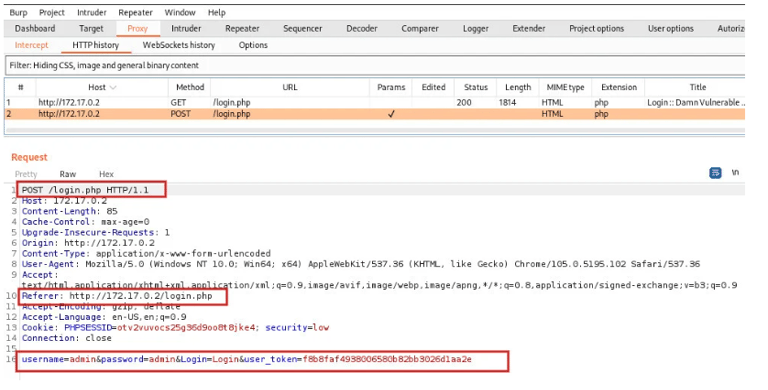This screenshot has height=390, width=768.
Task: Sort history by the # column
Action: point(20,87)
